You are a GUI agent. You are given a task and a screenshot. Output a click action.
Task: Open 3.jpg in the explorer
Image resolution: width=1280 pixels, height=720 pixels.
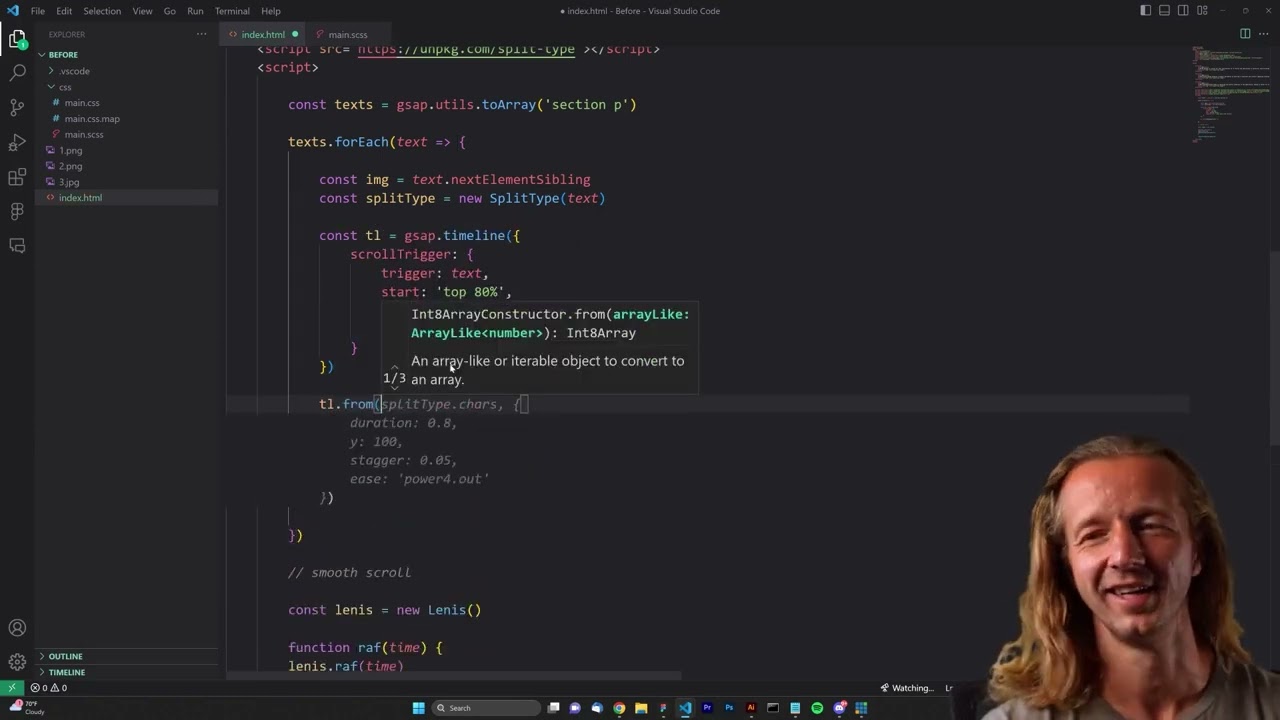[x=127, y=182]
